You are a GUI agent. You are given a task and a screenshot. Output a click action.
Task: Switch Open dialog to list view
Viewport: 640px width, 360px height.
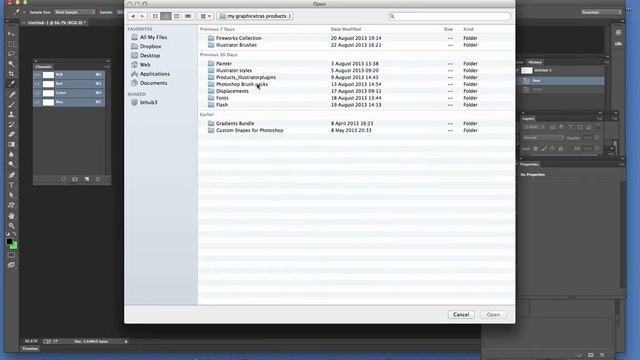point(166,16)
